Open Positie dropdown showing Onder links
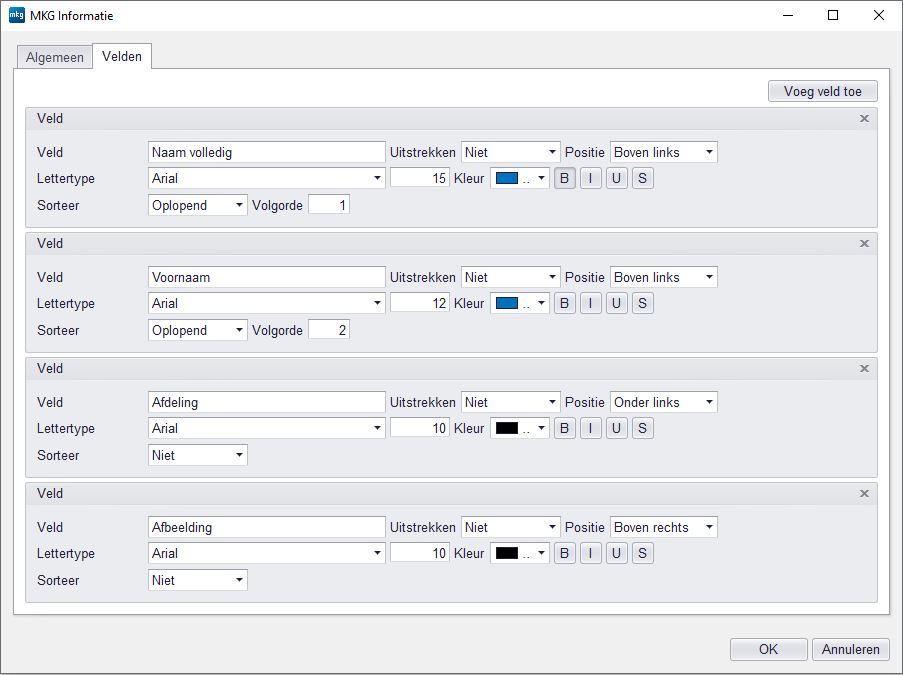 point(663,402)
